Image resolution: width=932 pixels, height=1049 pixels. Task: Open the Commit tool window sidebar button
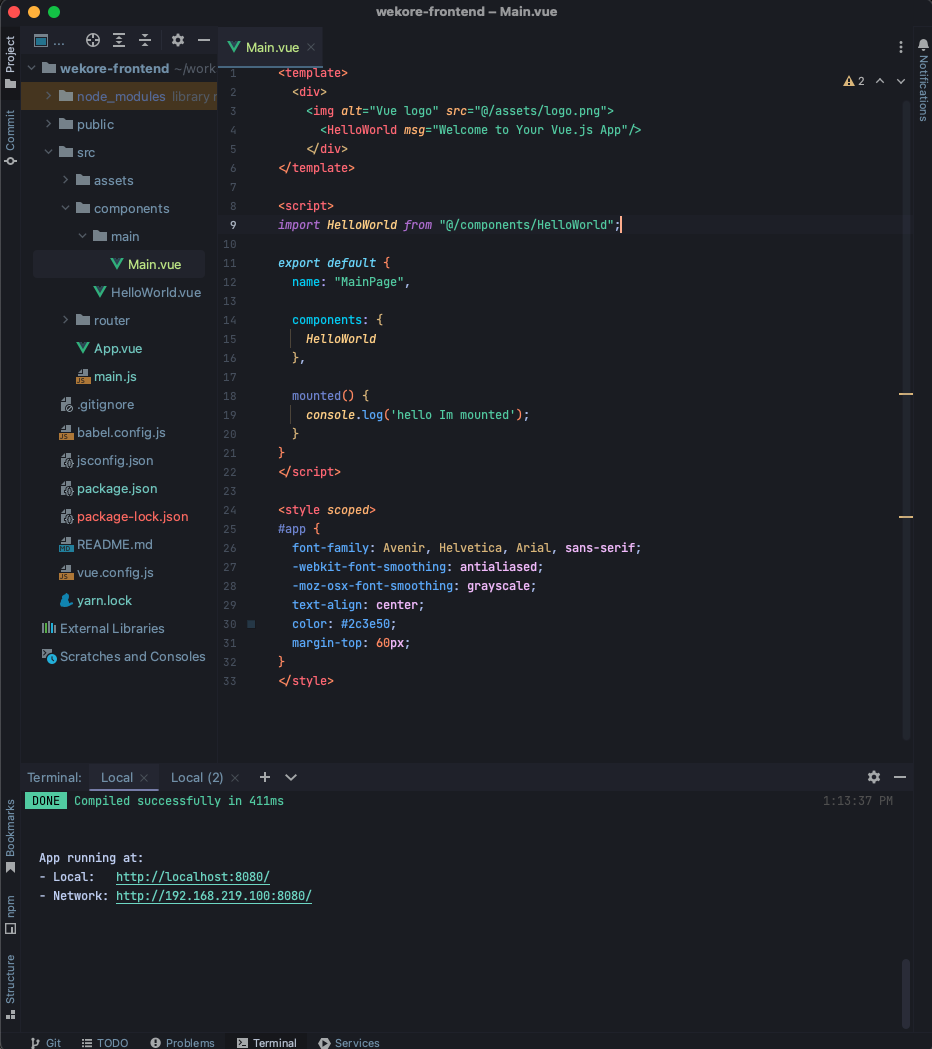10,137
